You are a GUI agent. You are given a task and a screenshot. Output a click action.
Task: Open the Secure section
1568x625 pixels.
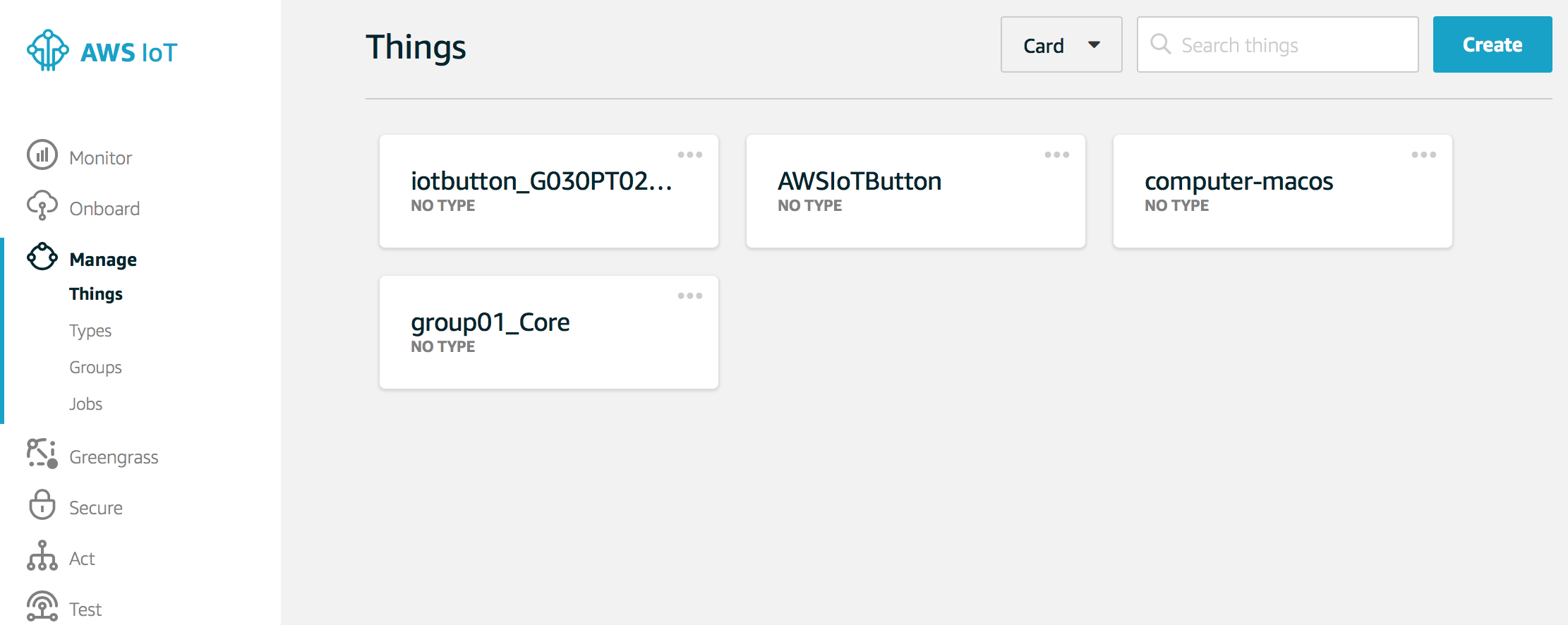click(x=96, y=508)
